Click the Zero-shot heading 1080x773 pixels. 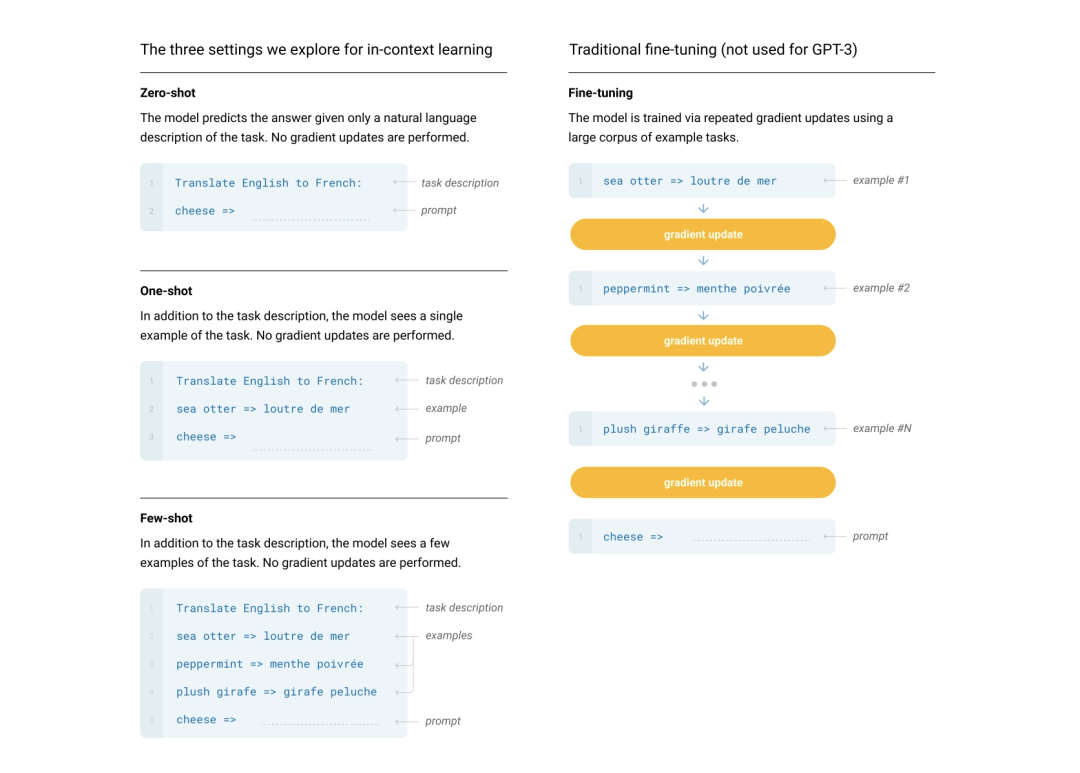click(x=167, y=93)
